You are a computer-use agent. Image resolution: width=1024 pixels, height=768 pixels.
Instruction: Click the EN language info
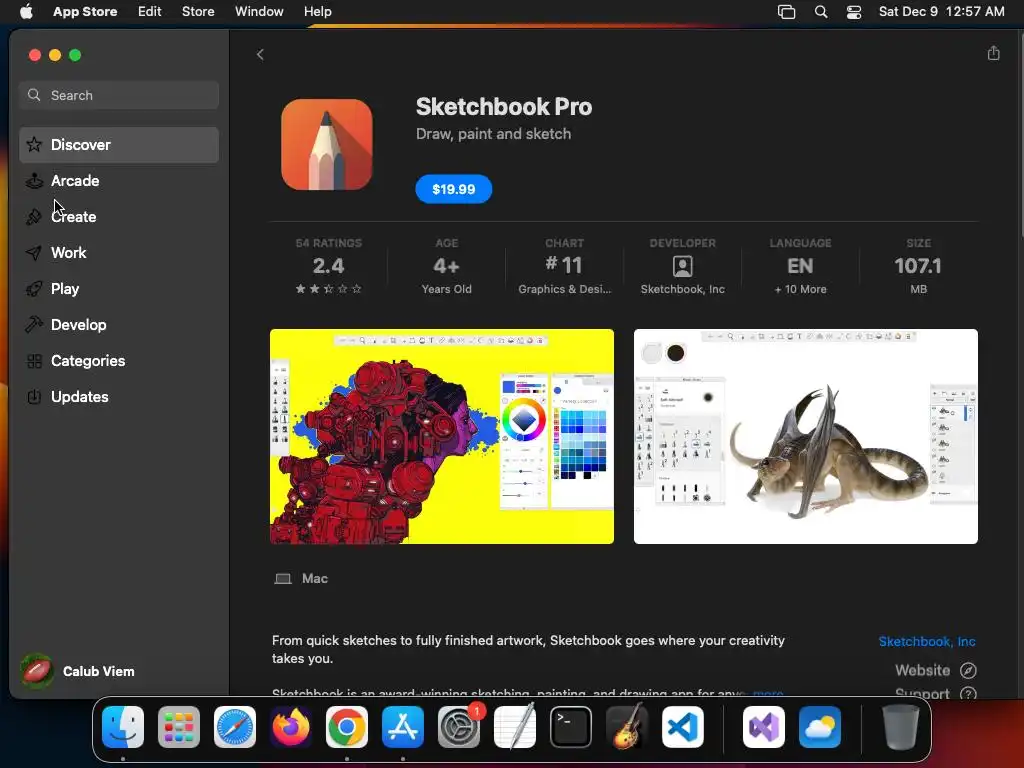tap(800, 266)
